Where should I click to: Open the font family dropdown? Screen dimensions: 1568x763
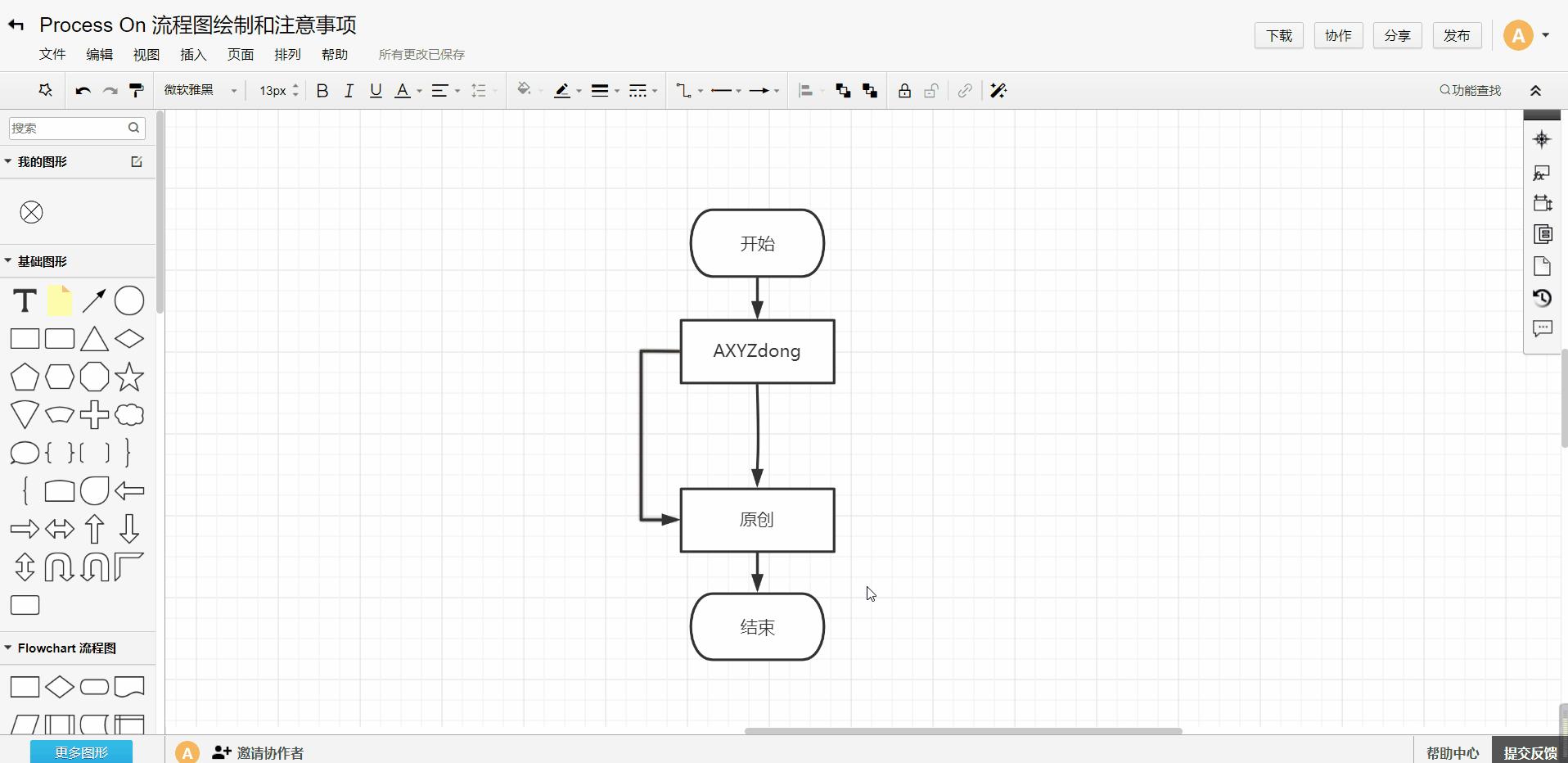coord(199,90)
